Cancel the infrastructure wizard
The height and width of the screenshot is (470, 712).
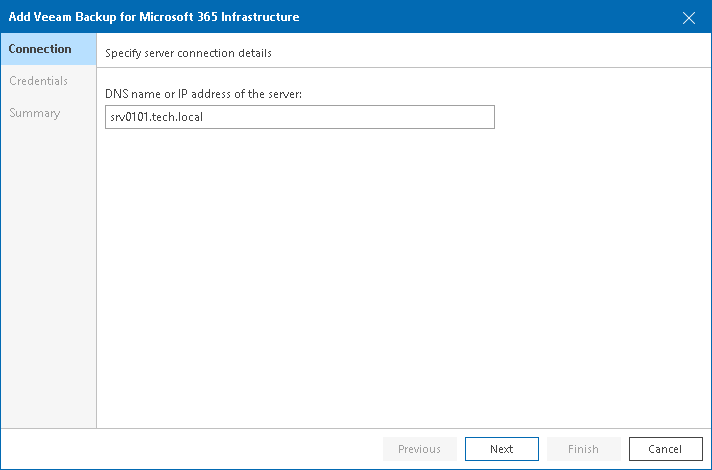click(x=666, y=449)
